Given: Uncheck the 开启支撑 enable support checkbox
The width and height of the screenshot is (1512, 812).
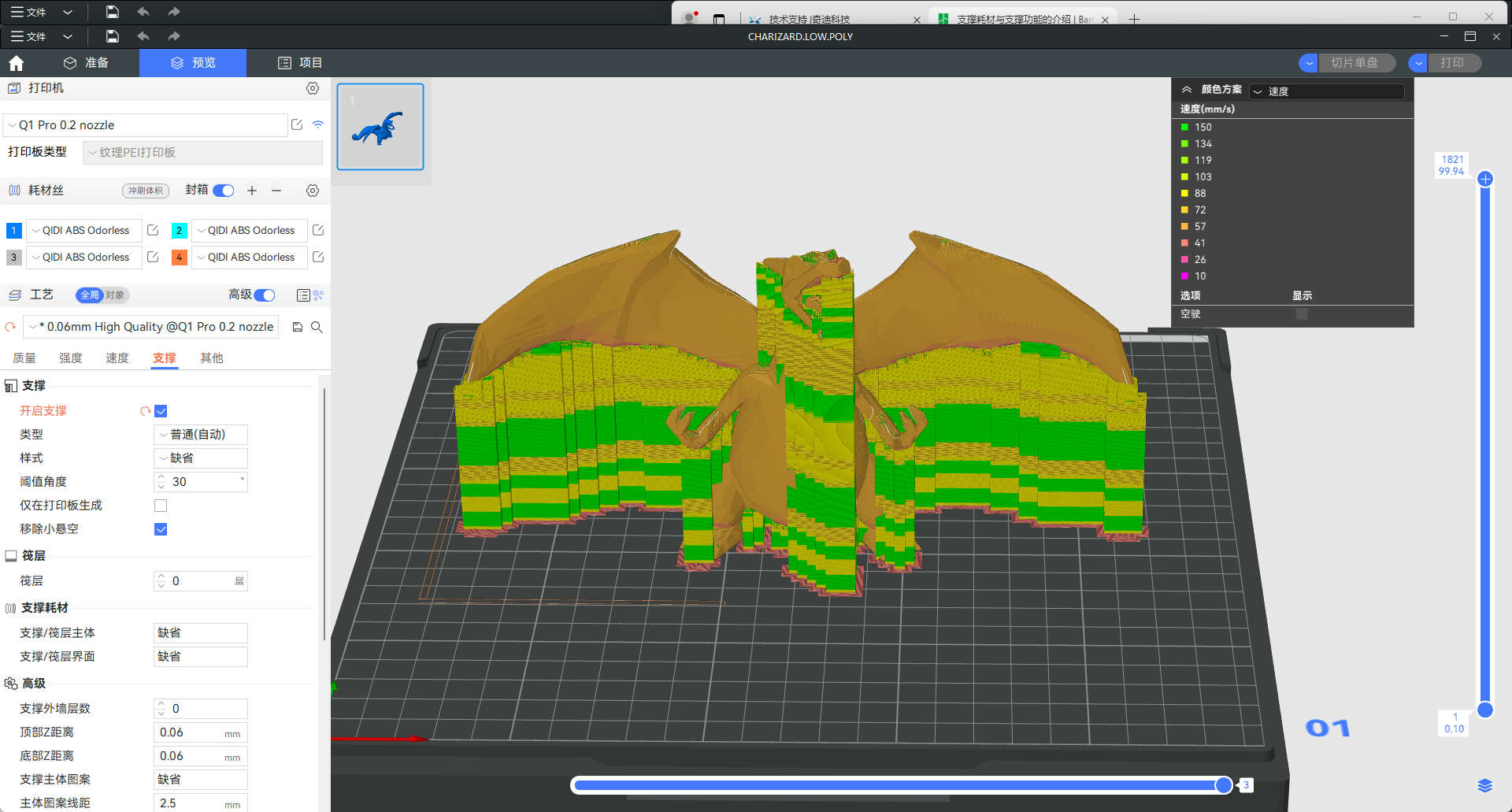Looking at the screenshot, I should (161, 411).
